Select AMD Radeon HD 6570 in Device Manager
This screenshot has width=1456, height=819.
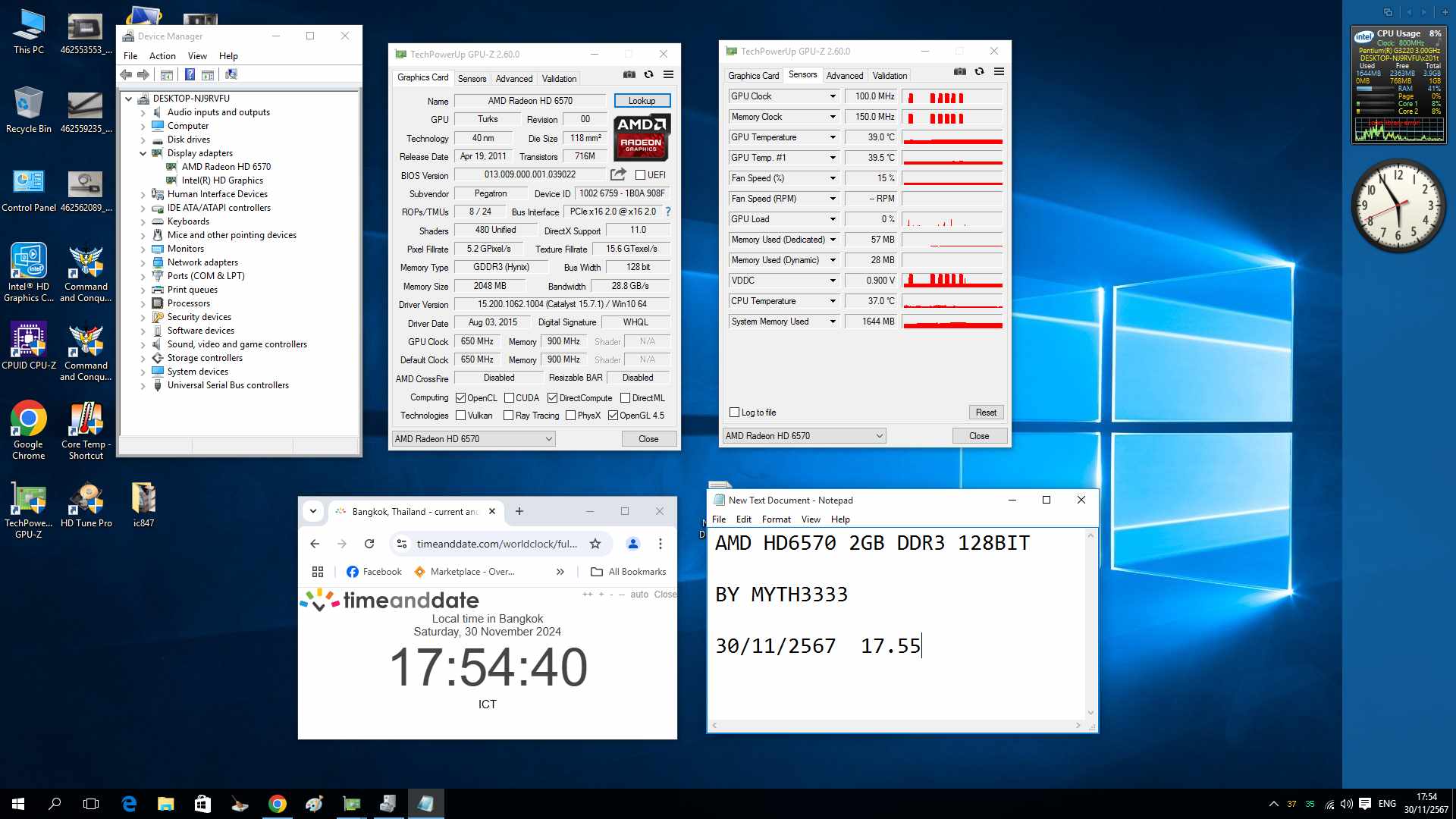tap(226, 167)
